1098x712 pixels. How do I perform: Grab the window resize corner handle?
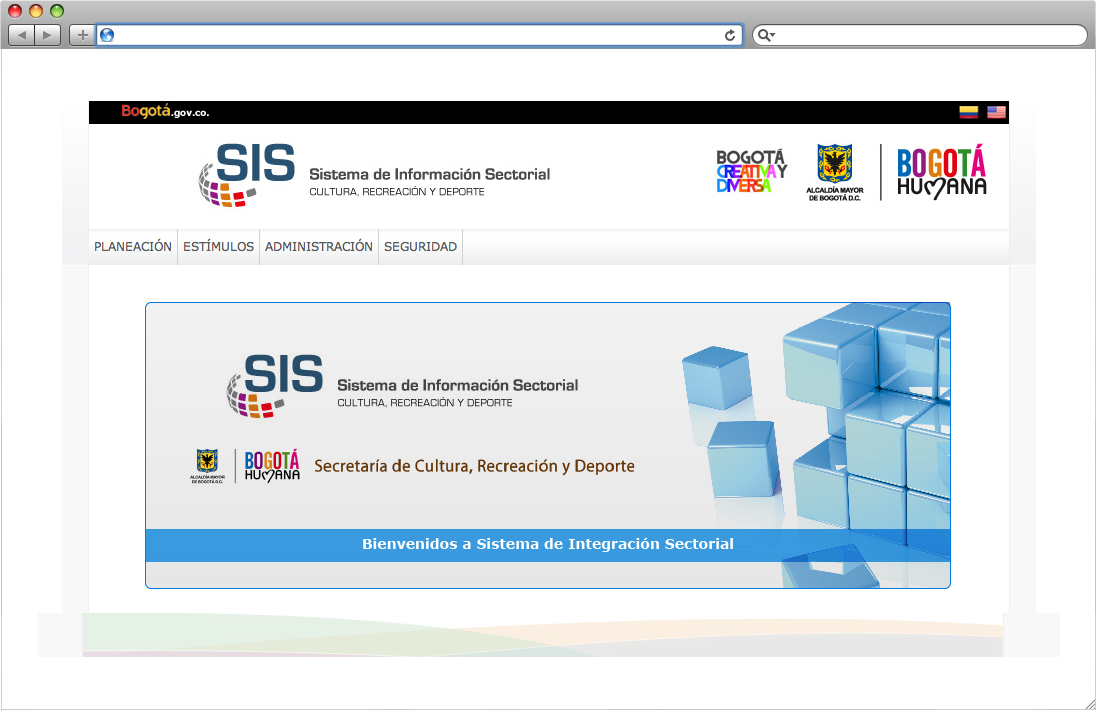(1090, 704)
